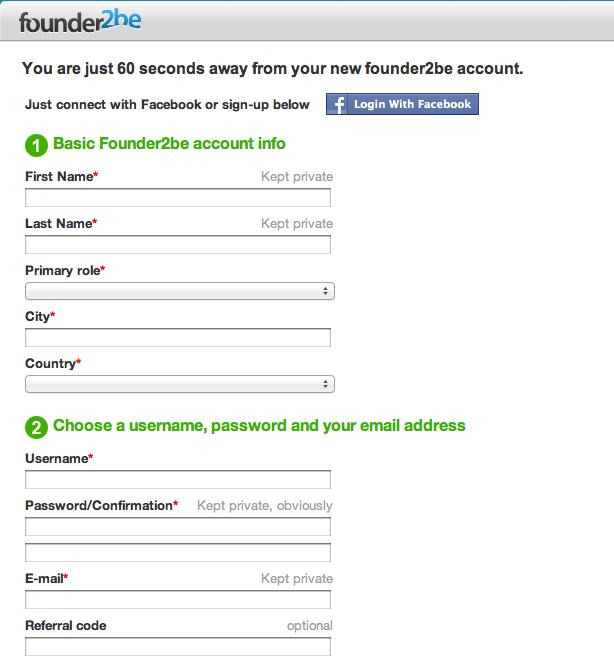Click the Primary role dropdown arrows
614x670 pixels.
click(326, 291)
